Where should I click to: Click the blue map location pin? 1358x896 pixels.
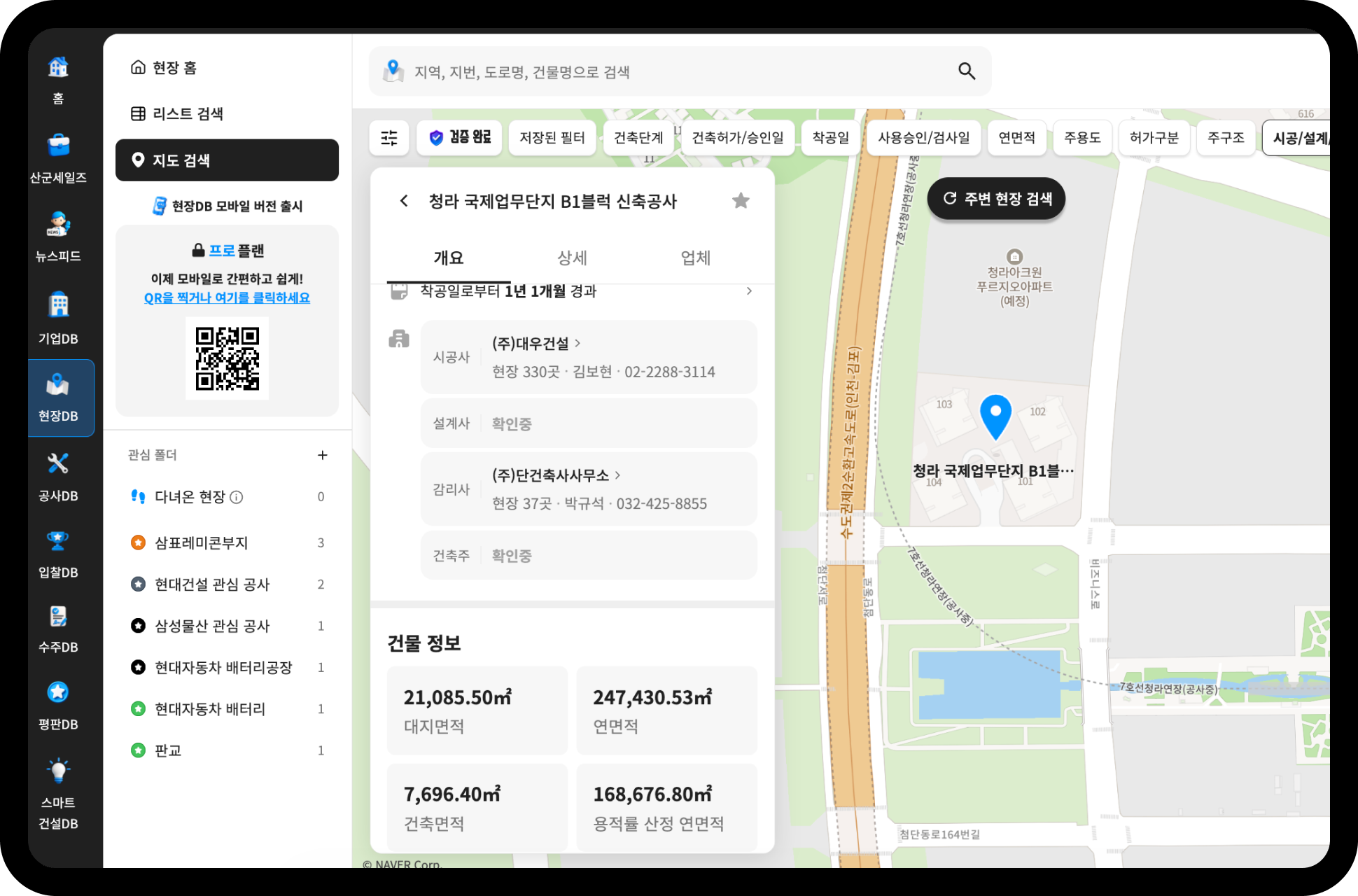point(995,417)
